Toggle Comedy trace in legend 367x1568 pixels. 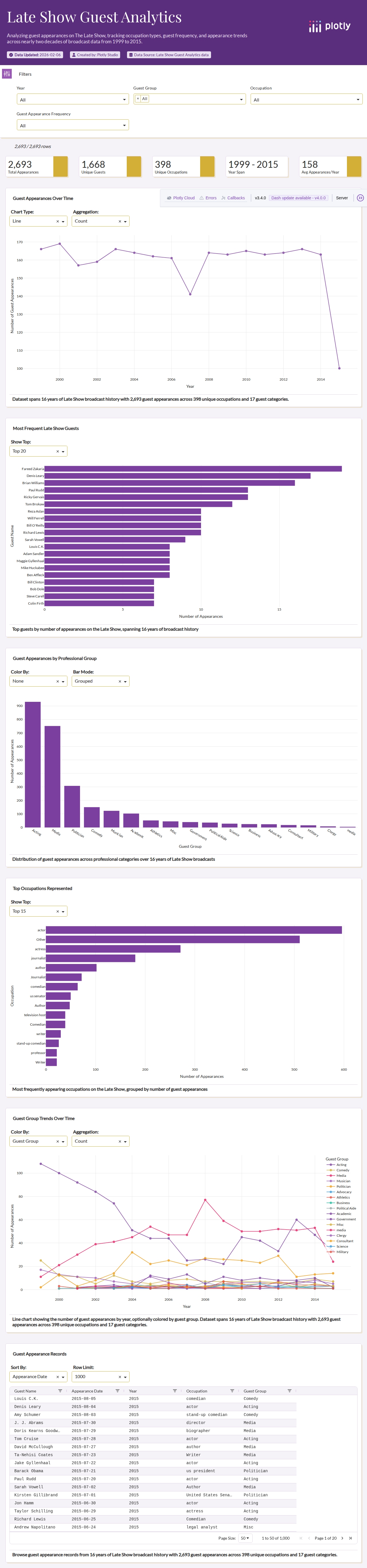coord(338,1170)
